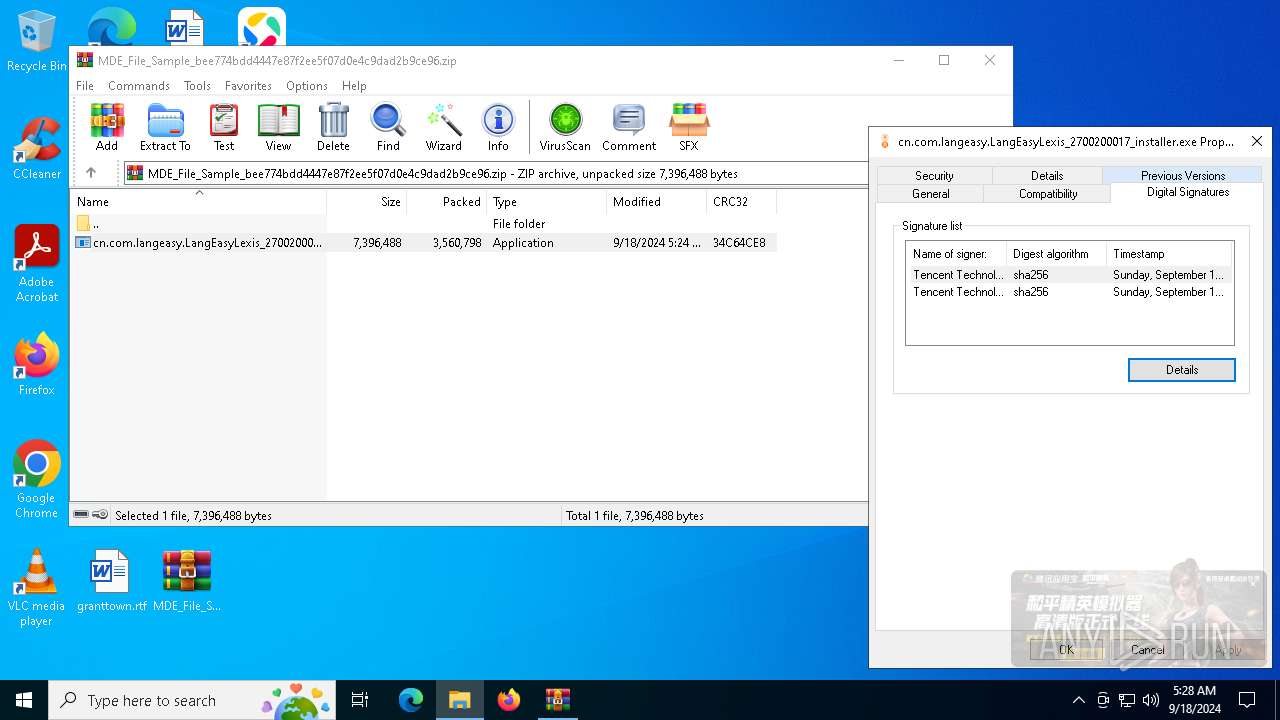Image resolution: width=1280 pixels, height=720 pixels.
Task: Open the View toolbar icon
Action: [278, 127]
